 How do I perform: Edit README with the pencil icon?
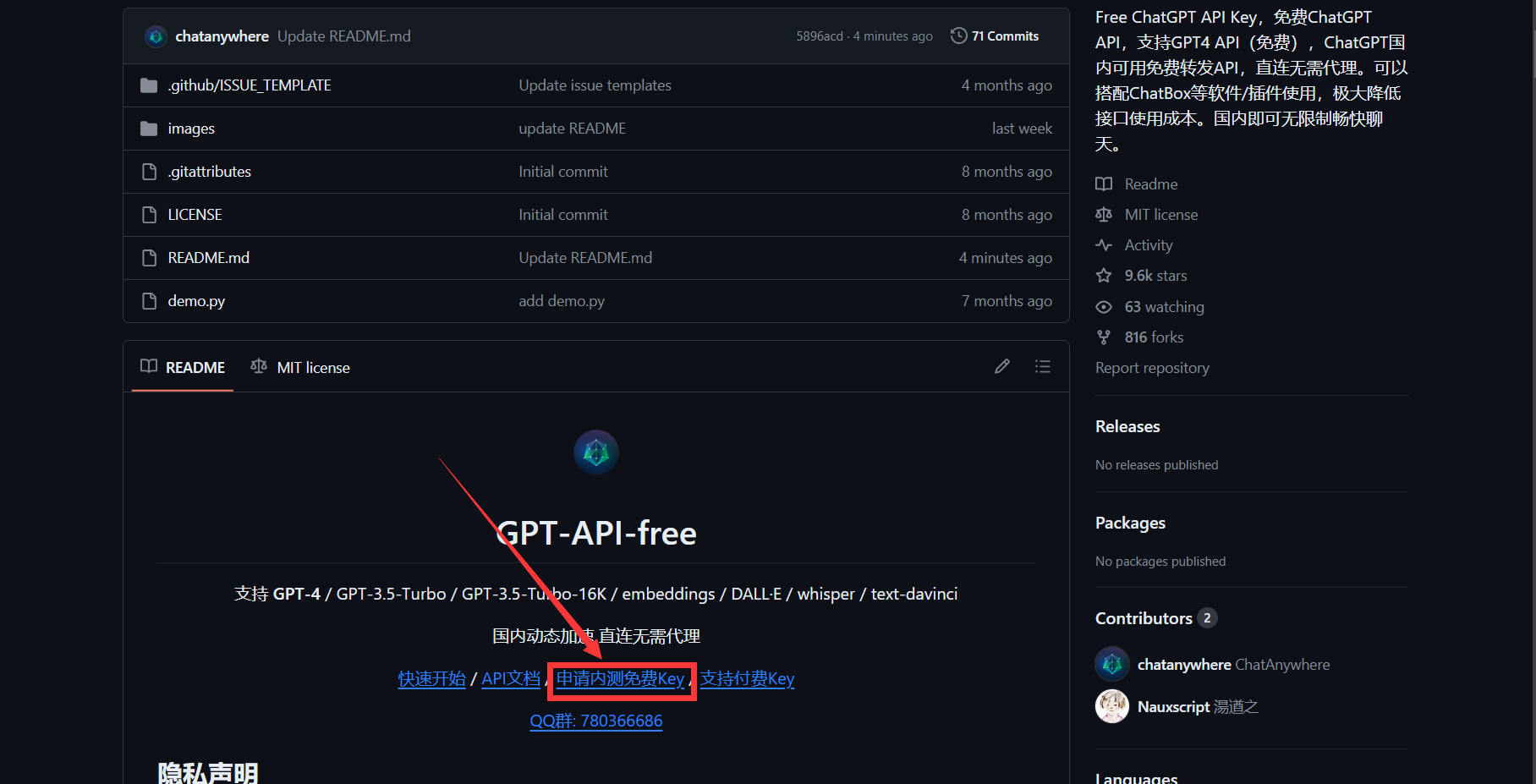1002,366
